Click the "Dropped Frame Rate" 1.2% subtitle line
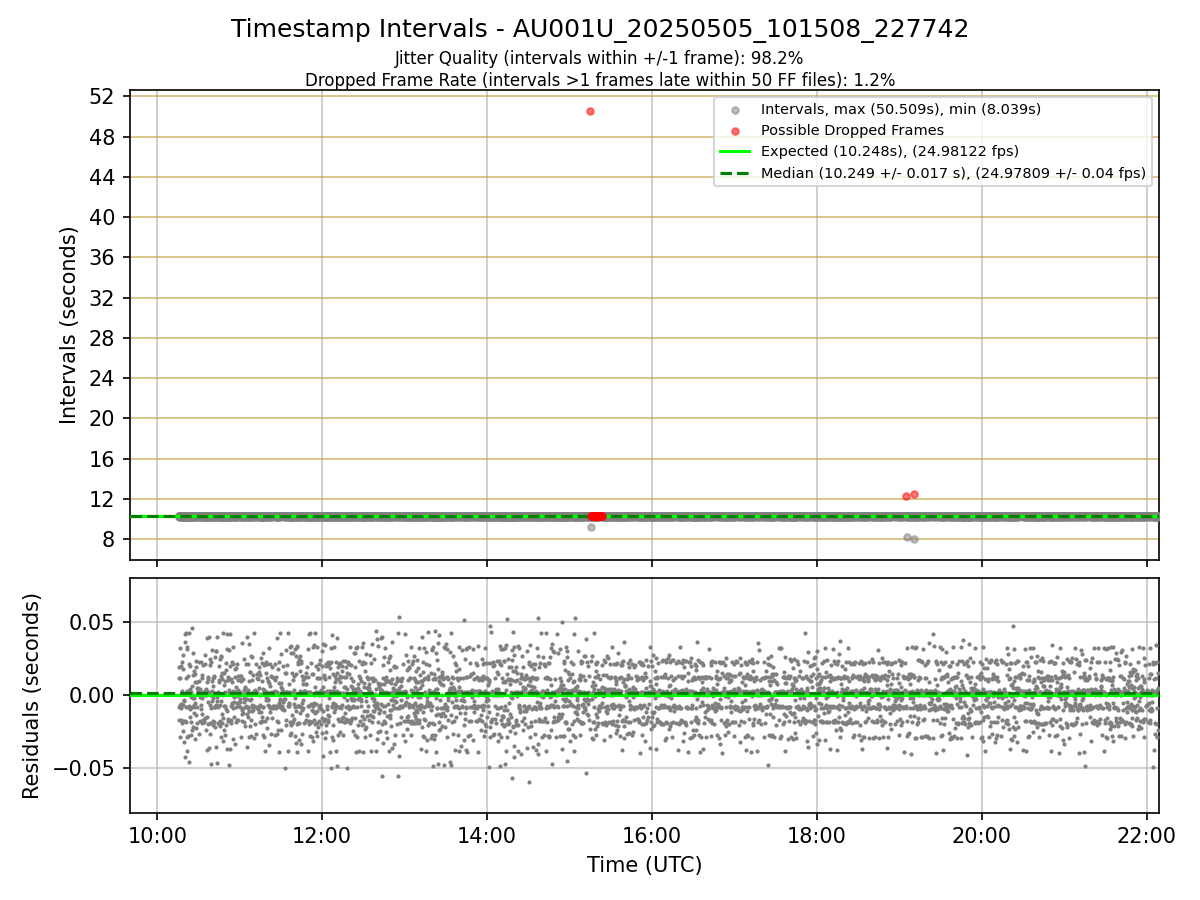Viewport: 1200px width, 900px height. pos(600,79)
